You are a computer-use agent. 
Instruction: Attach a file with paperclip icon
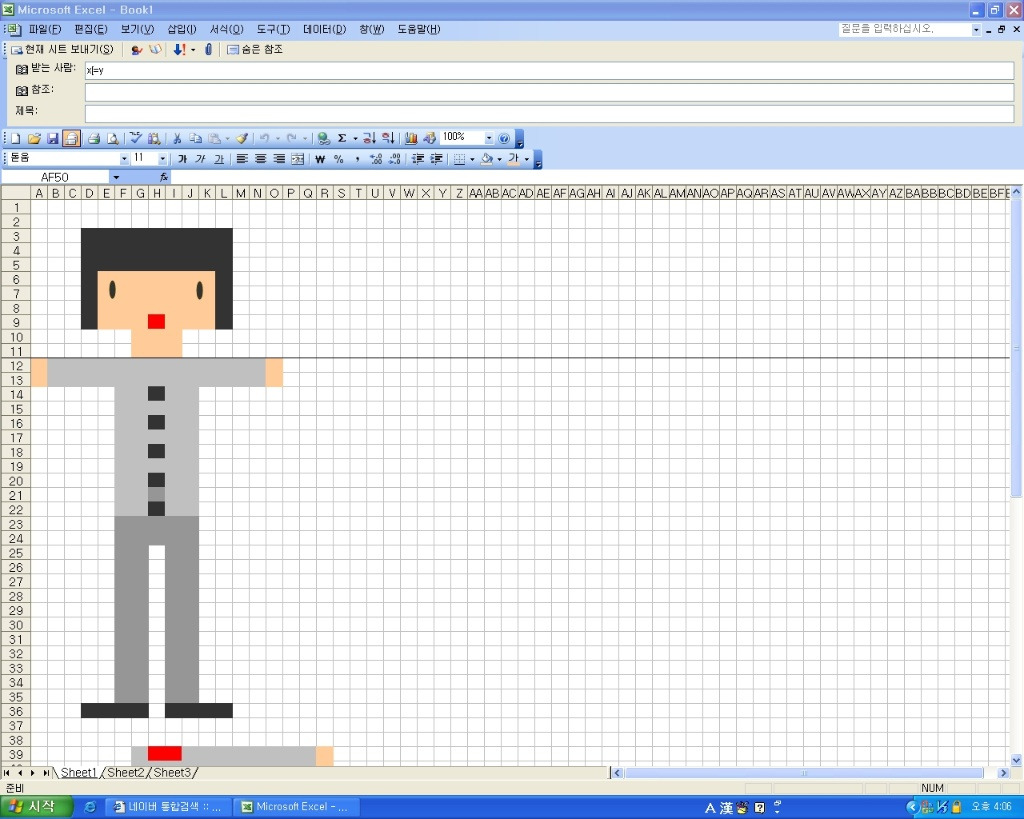(x=208, y=49)
